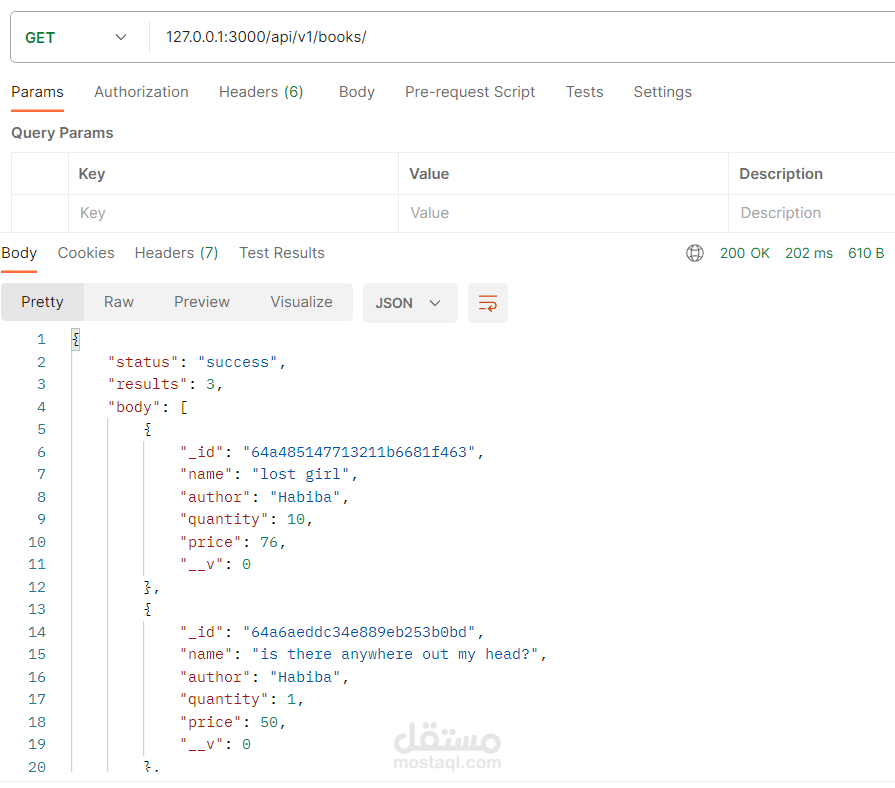Switch response view to Raw
This screenshot has height=788, width=895.
pos(119,302)
